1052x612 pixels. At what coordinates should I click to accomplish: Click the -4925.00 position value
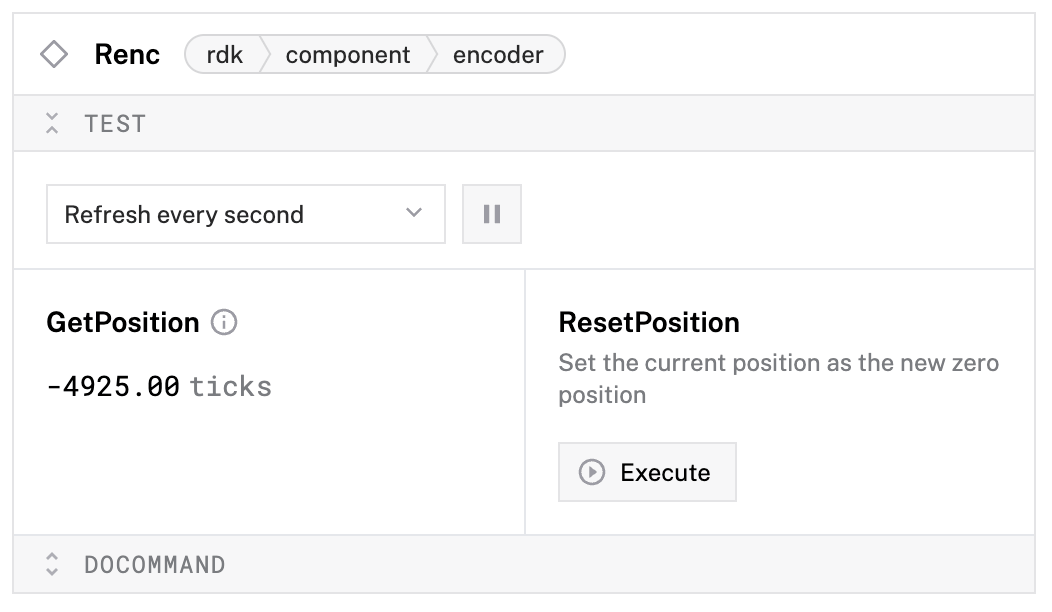click(113, 386)
